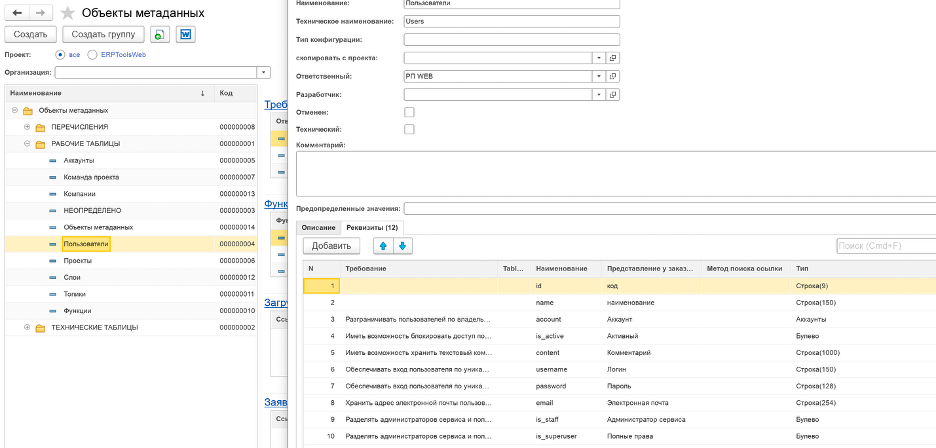Toggle the Отменен checkbox
This screenshot has width=936, height=448.
(409, 112)
